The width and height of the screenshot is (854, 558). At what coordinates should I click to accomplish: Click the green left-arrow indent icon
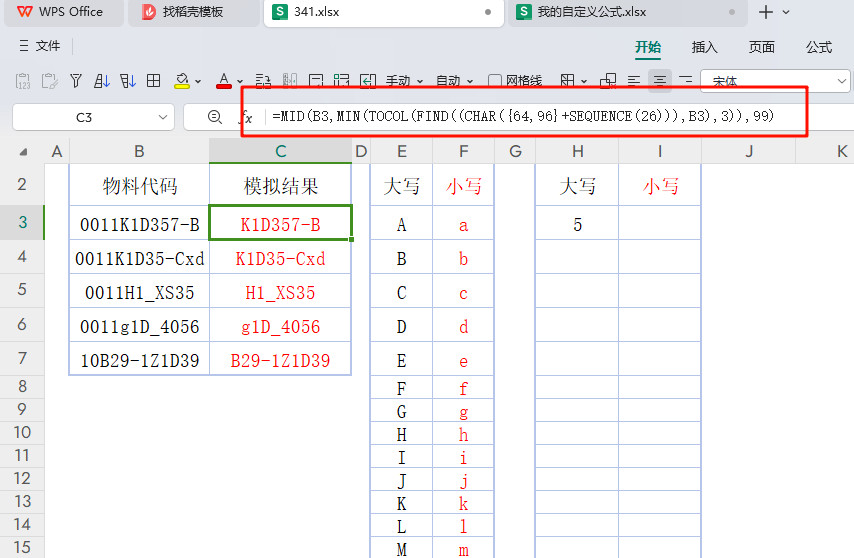click(x=368, y=82)
